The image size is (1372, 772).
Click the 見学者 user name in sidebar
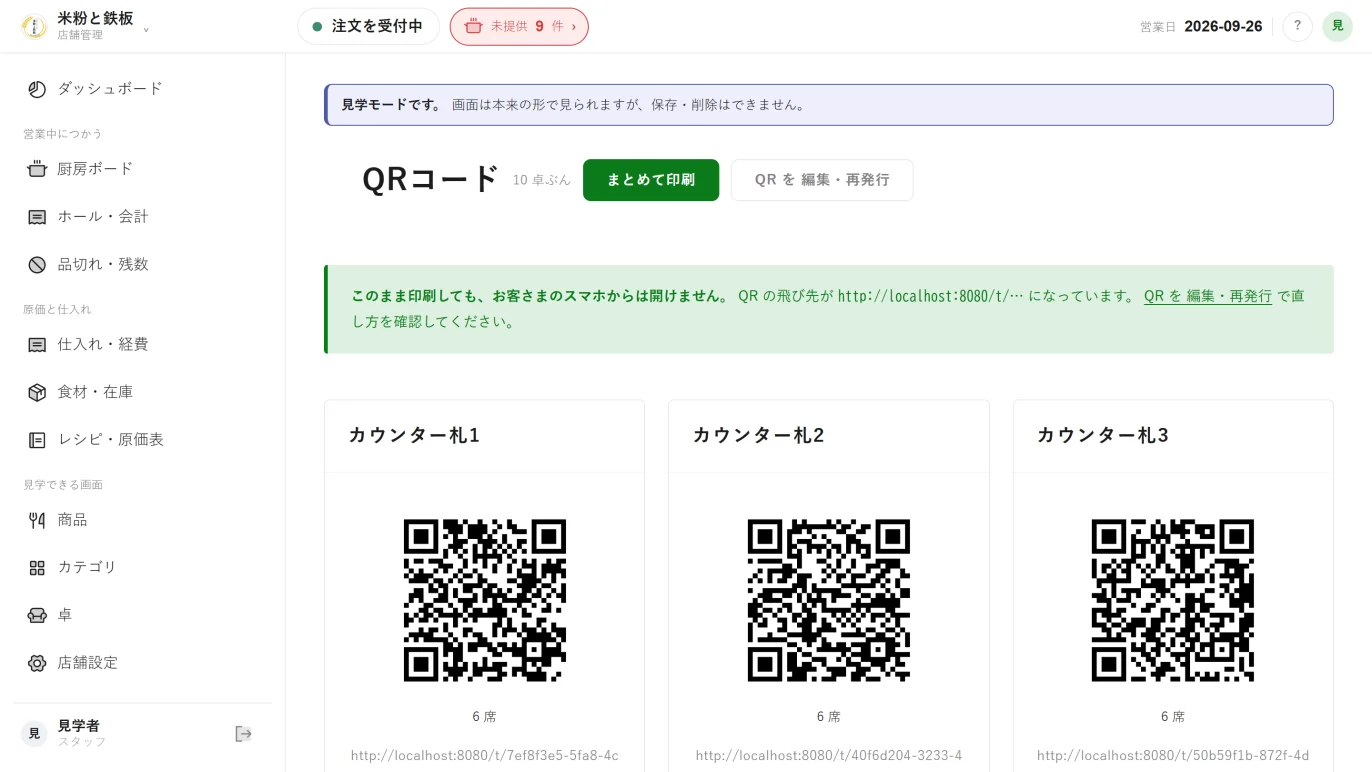pos(79,726)
